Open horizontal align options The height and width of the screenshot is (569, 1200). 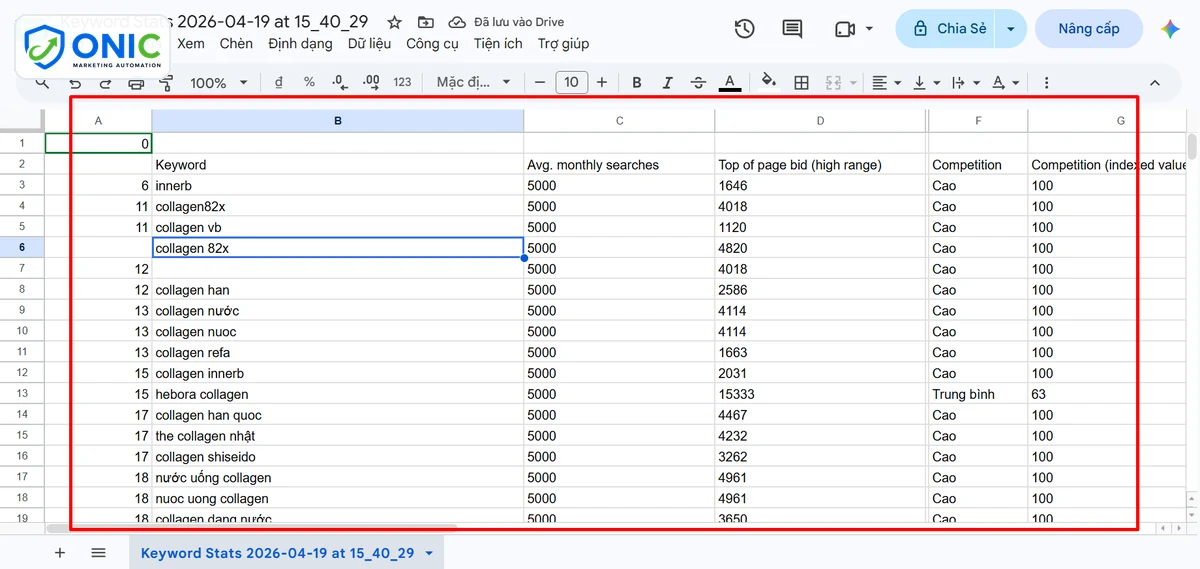(x=885, y=83)
